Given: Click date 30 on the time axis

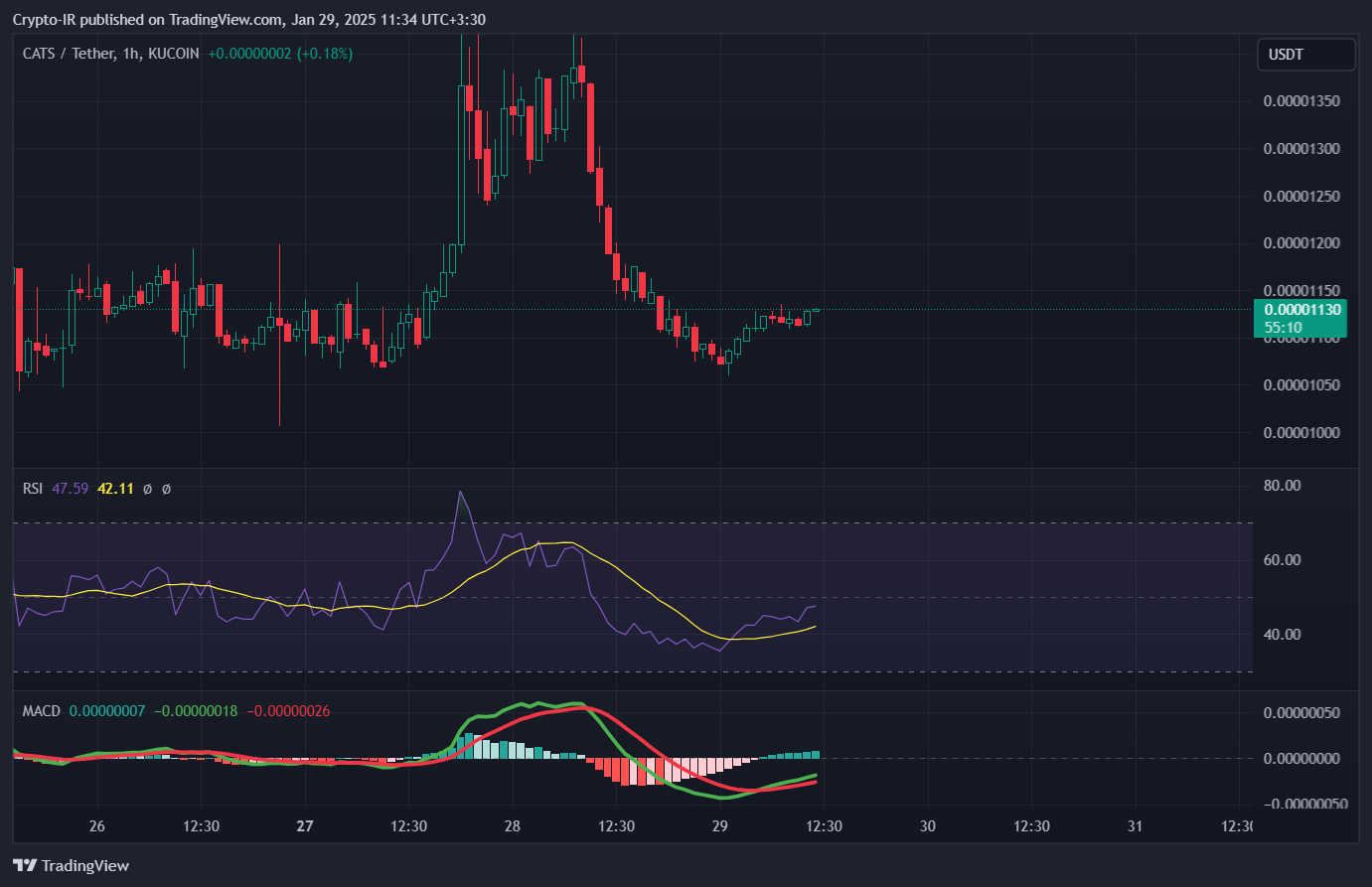Looking at the screenshot, I should point(928,826).
